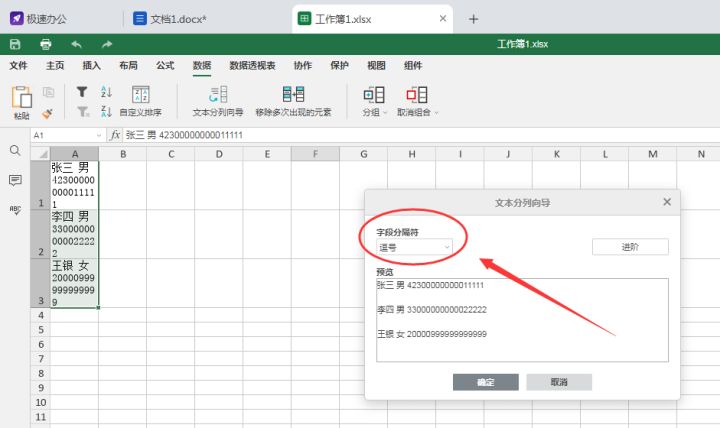Click 移除多次出现的元素 remove duplicates

pyautogui.click(x=293, y=101)
